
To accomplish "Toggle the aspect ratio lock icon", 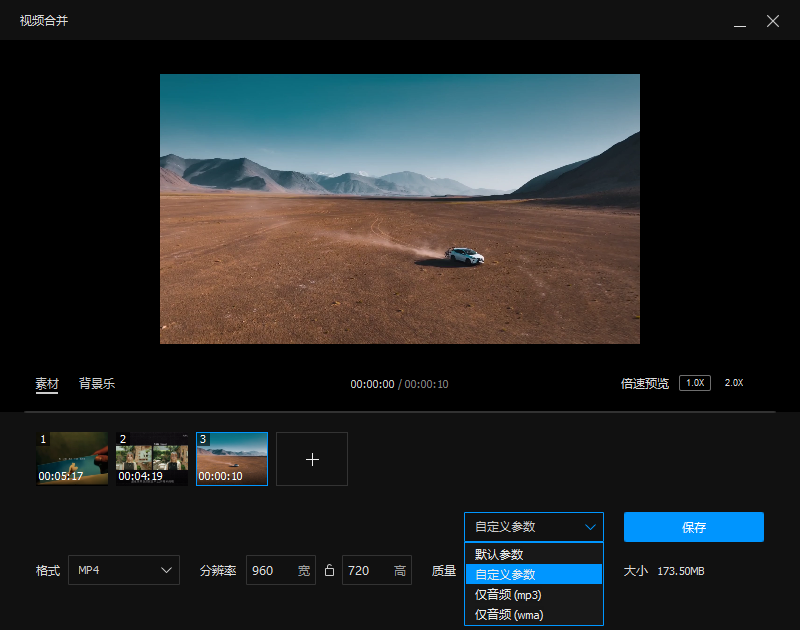I will point(329,571).
